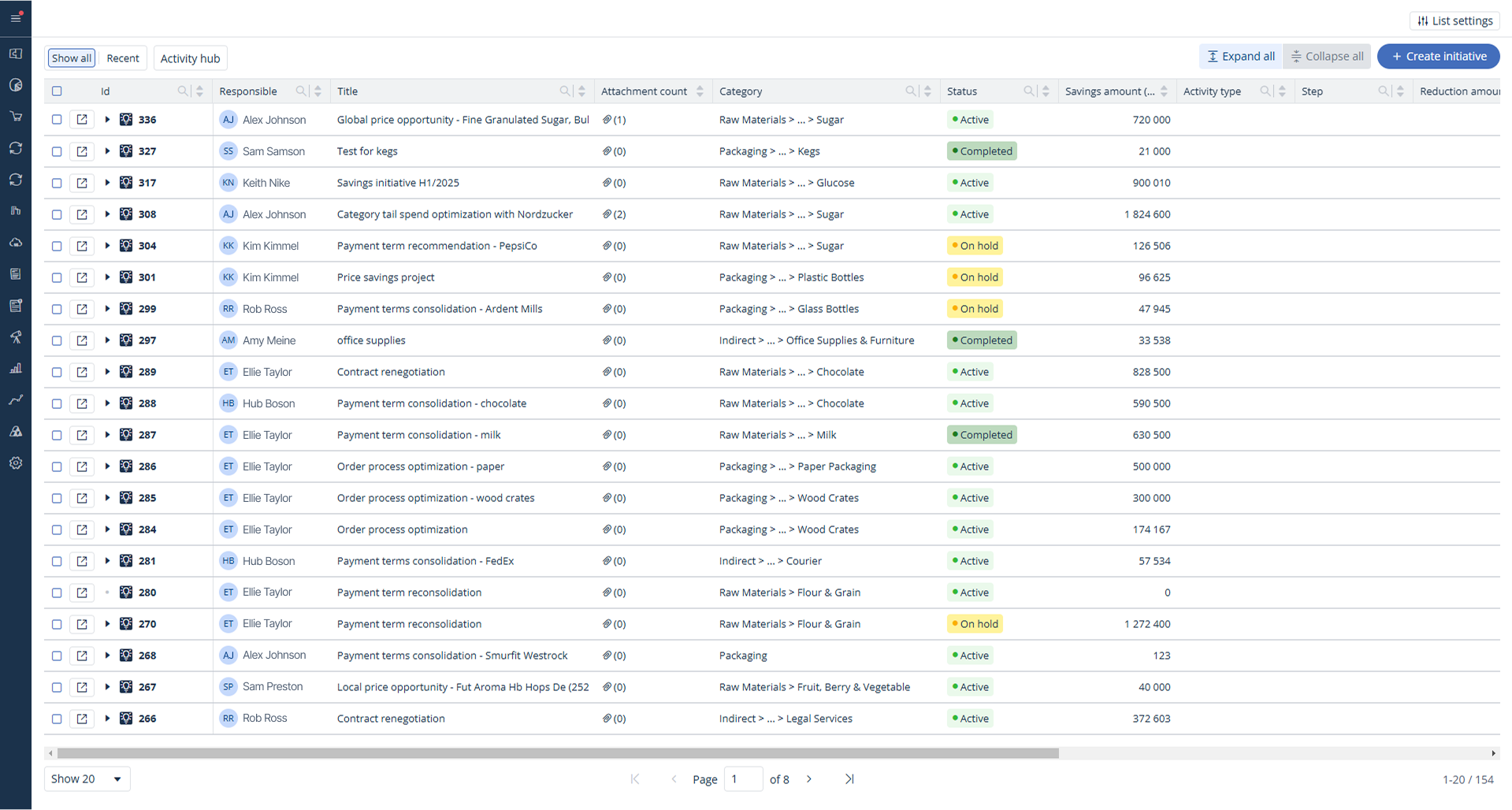The height and width of the screenshot is (810, 1512).
Task: Select the checkbox for initiative 327
Action: pyautogui.click(x=57, y=151)
